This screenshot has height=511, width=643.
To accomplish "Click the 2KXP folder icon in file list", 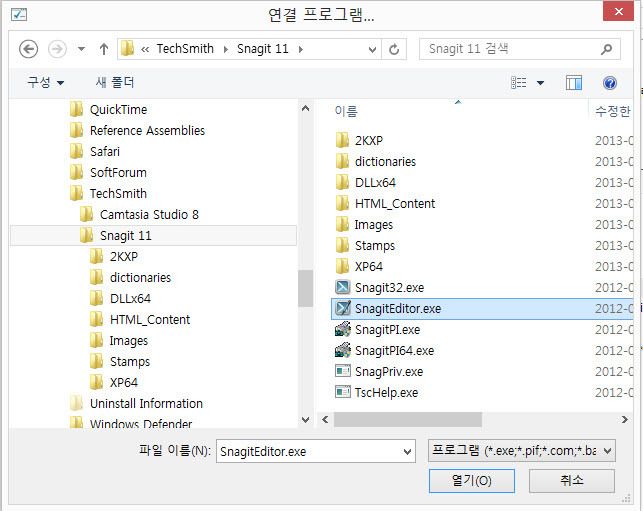I will tap(342, 140).
